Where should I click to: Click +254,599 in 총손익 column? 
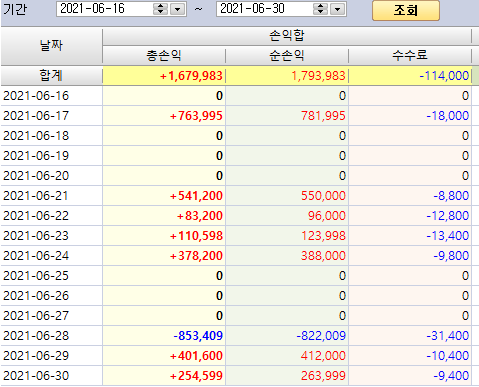(x=164, y=376)
